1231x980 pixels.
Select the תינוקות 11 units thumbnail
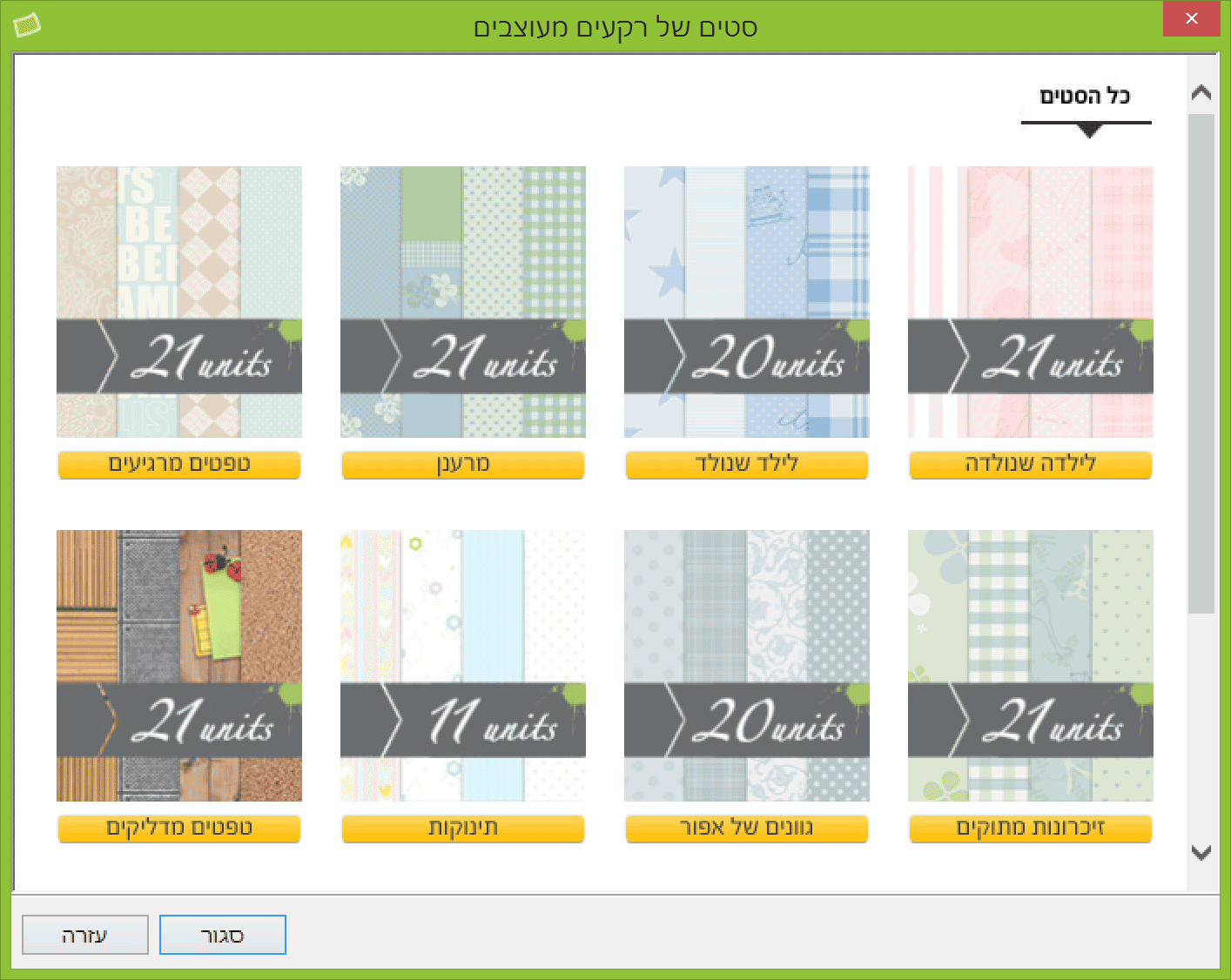pyautogui.click(x=463, y=665)
